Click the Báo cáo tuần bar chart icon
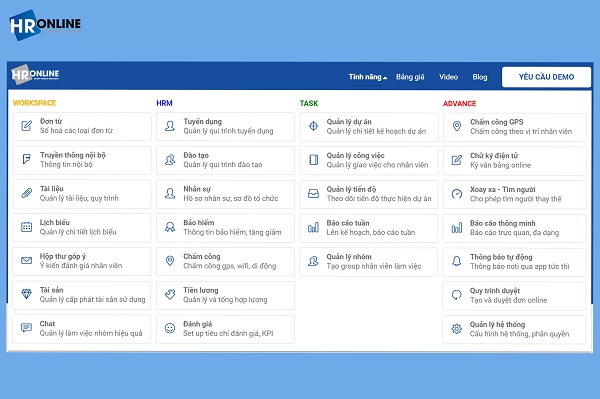The height and width of the screenshot is (399, 600). click(x=313, y=227)
